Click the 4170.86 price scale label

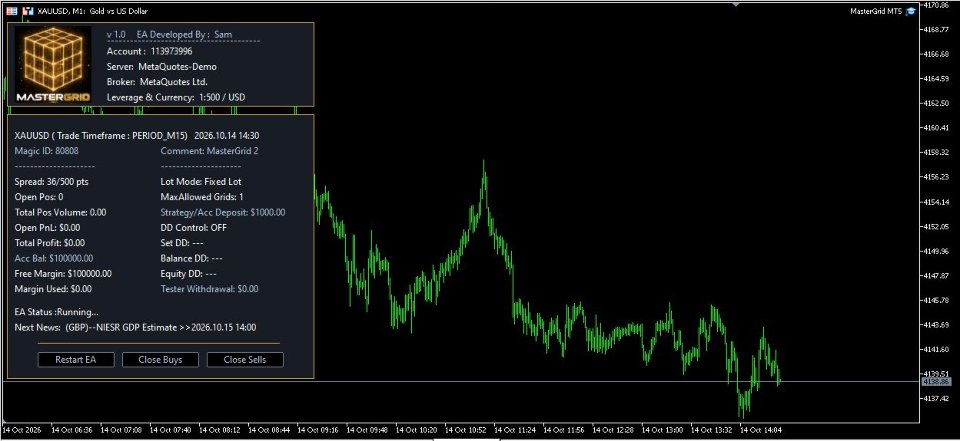936,5
